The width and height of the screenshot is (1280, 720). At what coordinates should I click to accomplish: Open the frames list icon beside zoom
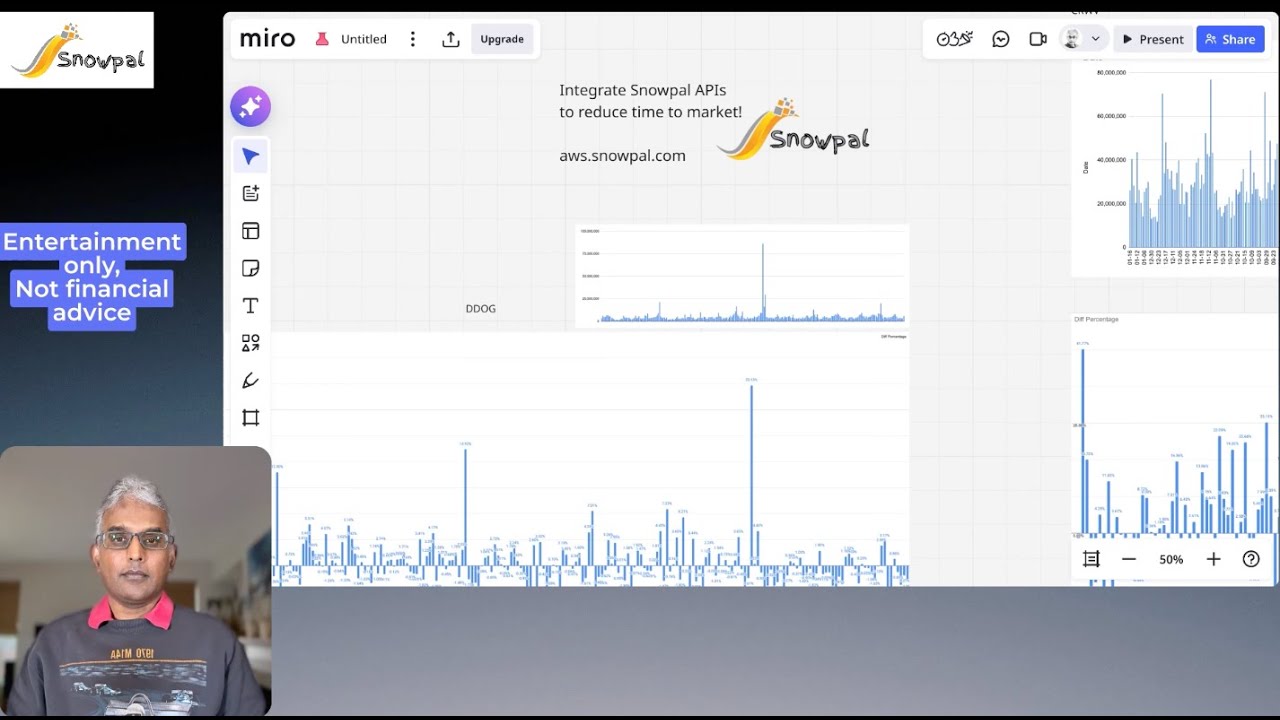(x=1091, y=559)
